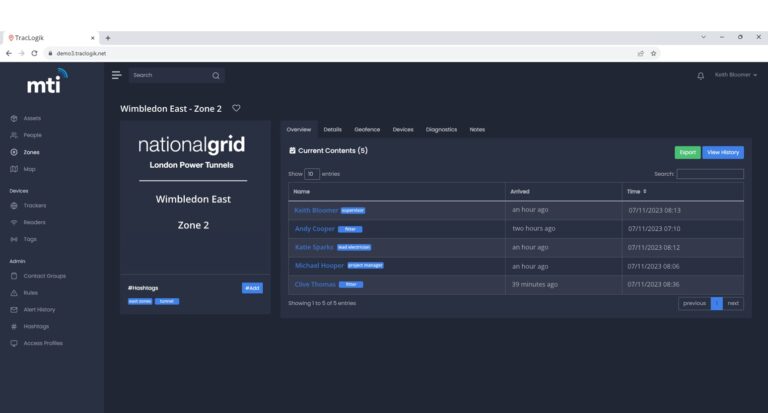Click the notifications bell icon
The height and width of the screenshot is (413, 768).
700,76
